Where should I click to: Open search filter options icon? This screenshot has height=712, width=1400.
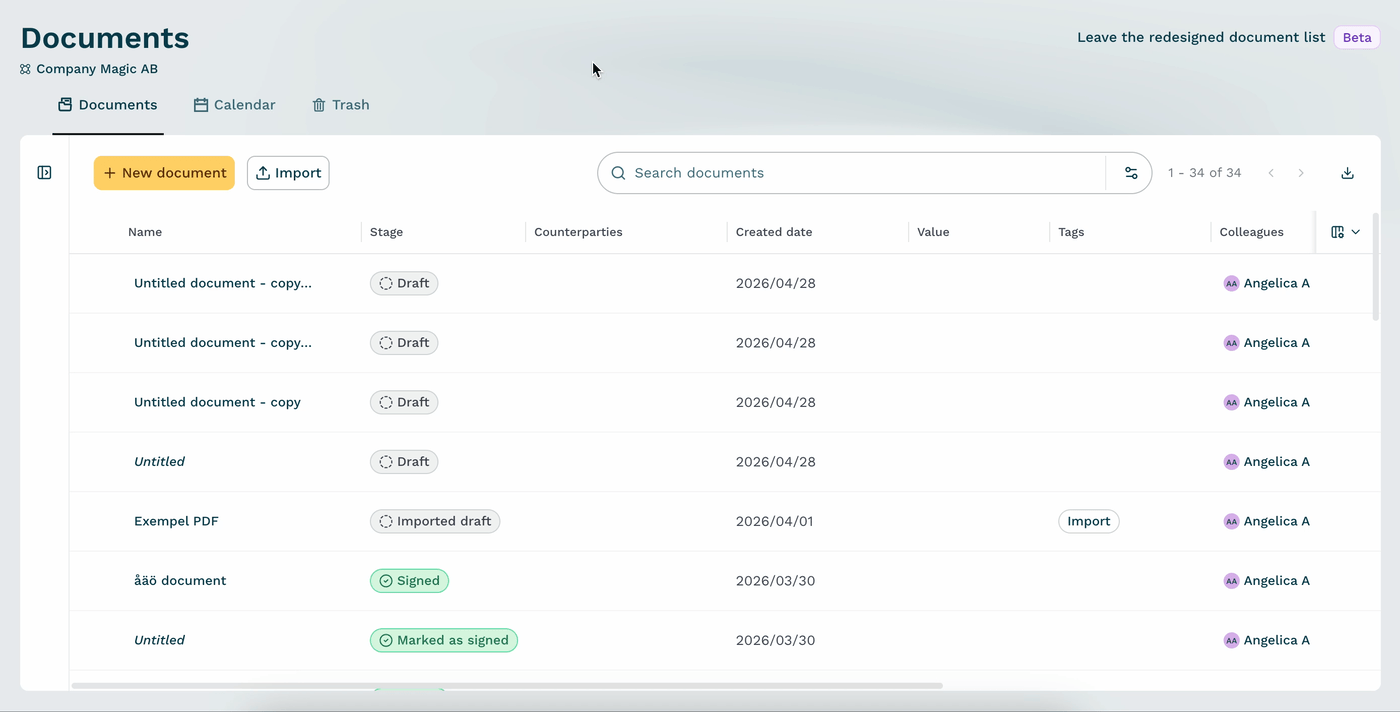pos(1131,173)
